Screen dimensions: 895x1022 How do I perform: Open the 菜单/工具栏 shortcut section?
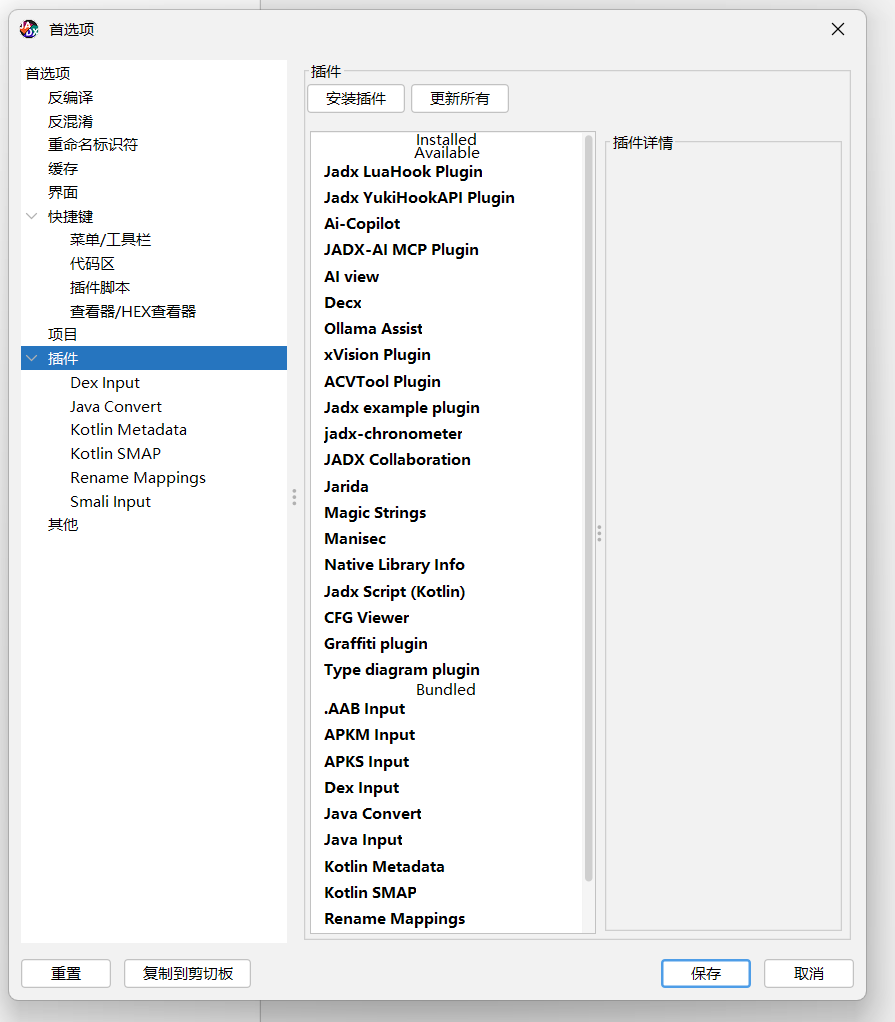click(x=110, y=240)
